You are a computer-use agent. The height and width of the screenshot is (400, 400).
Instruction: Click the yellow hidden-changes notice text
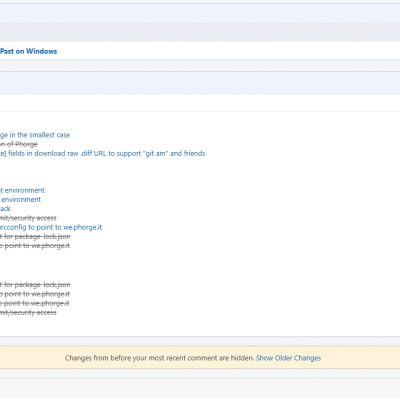pyautogui.click(x=159, y=358)
